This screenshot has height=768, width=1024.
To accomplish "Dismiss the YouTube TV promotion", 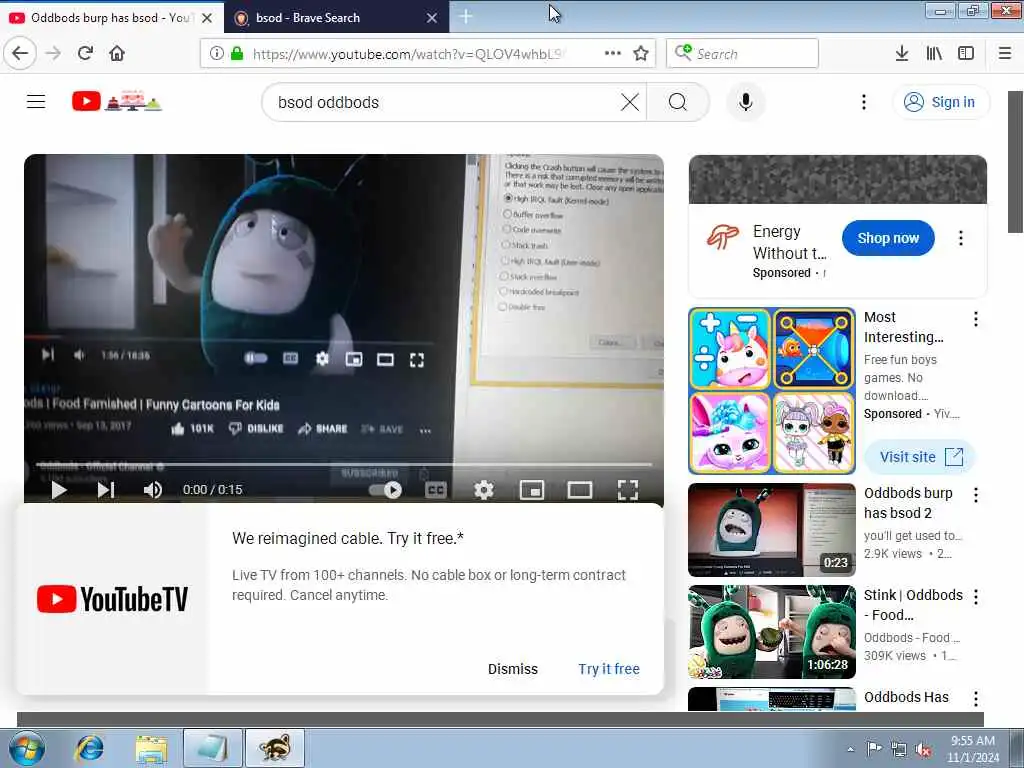I will point(513,669).
